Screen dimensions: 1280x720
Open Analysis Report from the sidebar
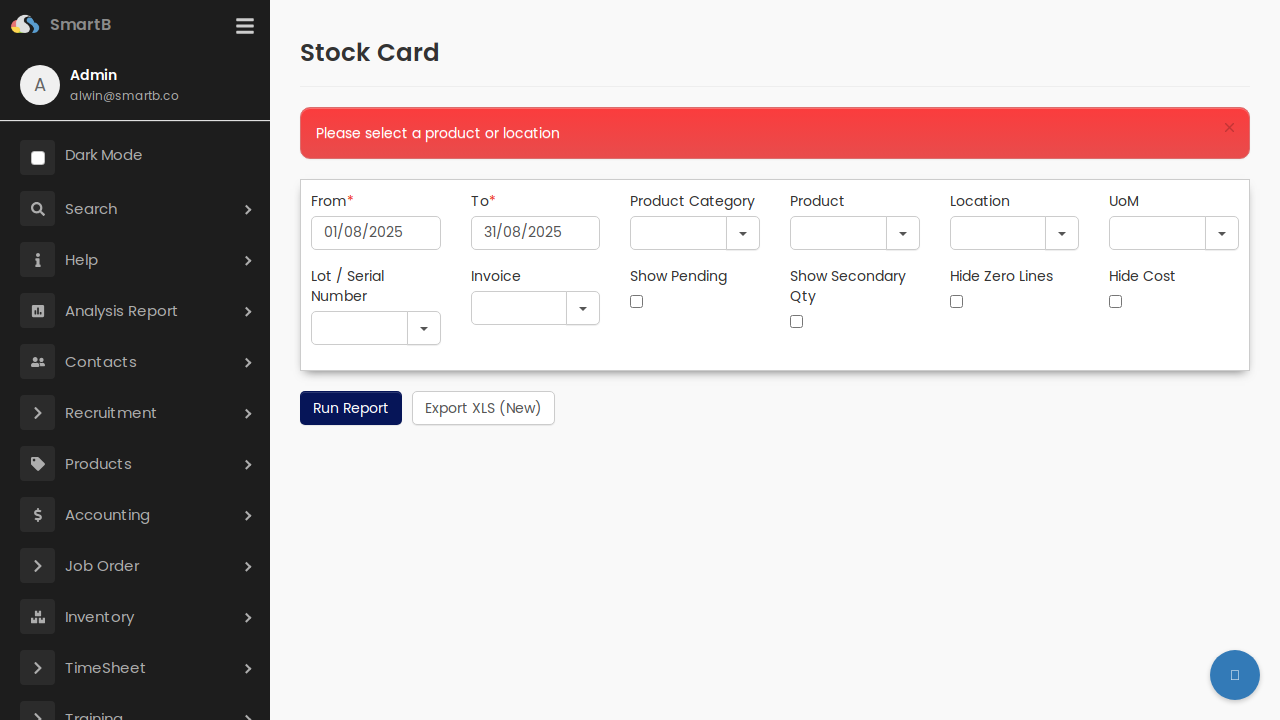pyautogui.click(x=37, y=311)
